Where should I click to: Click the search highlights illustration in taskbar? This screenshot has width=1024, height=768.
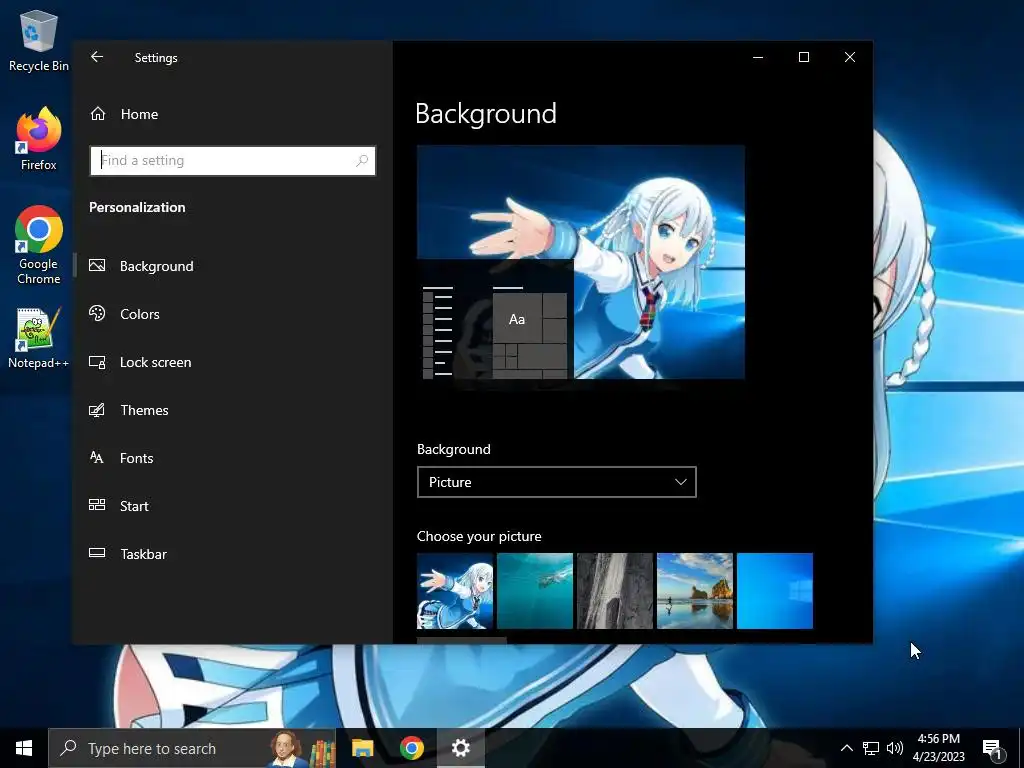tap(302, 748)
